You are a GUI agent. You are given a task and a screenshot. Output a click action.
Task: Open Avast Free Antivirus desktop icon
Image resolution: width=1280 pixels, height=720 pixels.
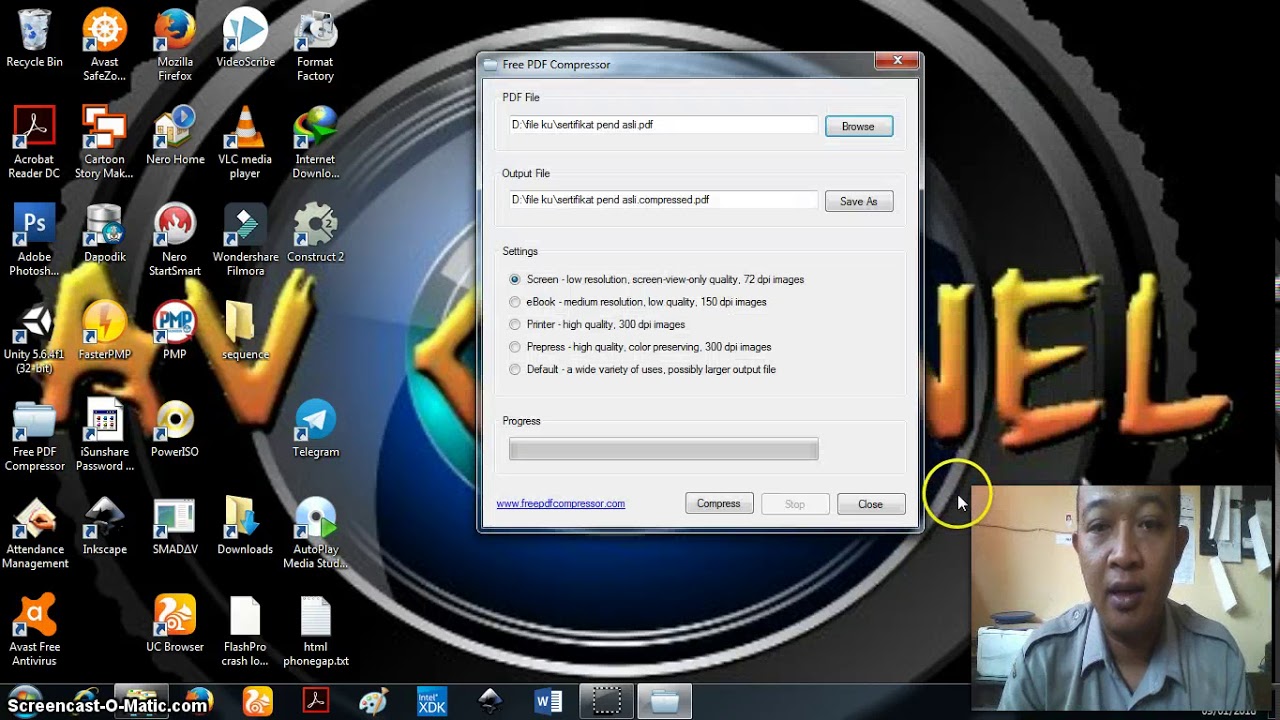tap(34, 630)
